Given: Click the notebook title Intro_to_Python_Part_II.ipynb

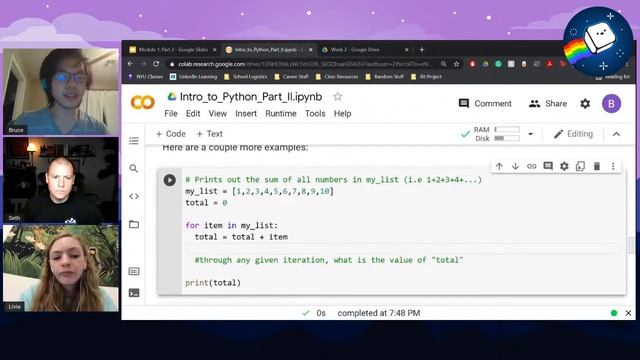Looking at the screenshot, I should (x=251, y=97).
